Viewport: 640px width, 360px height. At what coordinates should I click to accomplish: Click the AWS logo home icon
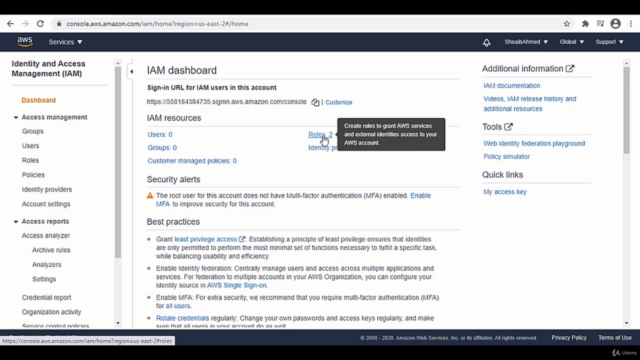point(25,42)
